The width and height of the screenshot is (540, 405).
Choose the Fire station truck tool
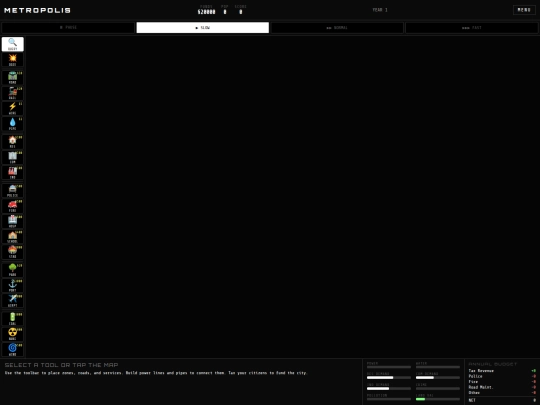13,206
